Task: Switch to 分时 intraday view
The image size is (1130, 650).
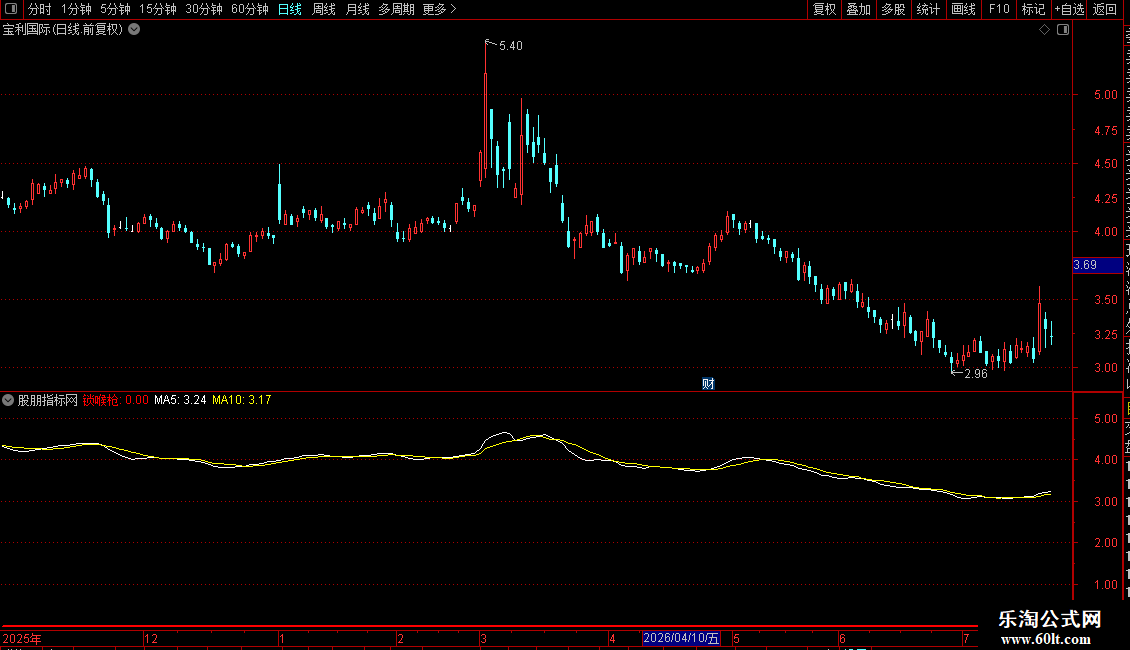Action: tap(40, 9)
